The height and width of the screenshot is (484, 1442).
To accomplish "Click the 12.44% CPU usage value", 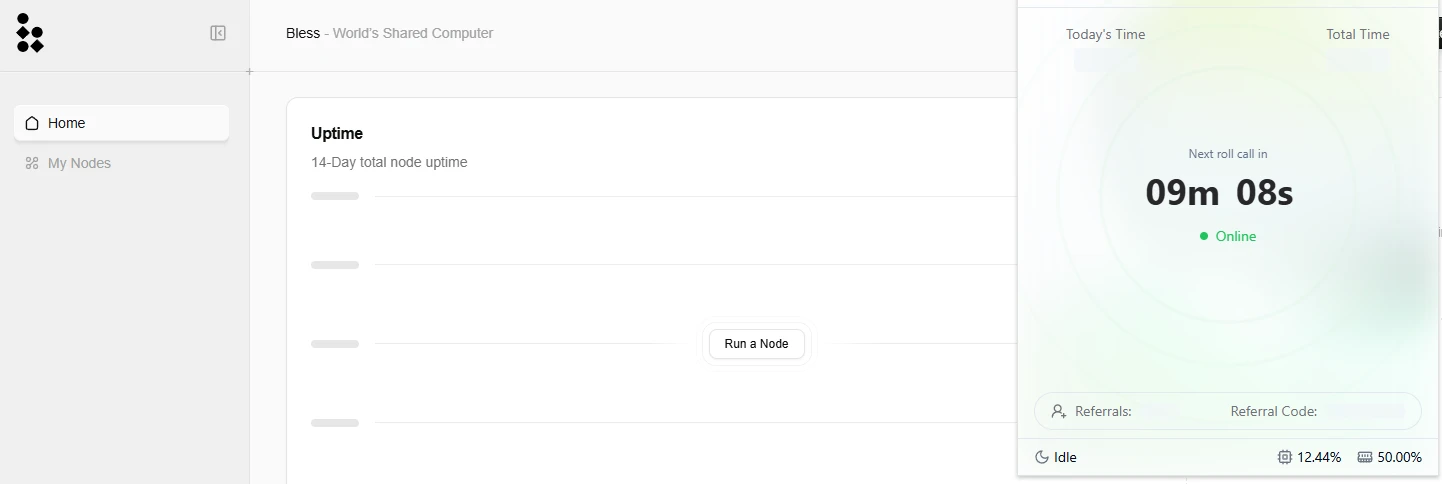I will coord(1319,457).
